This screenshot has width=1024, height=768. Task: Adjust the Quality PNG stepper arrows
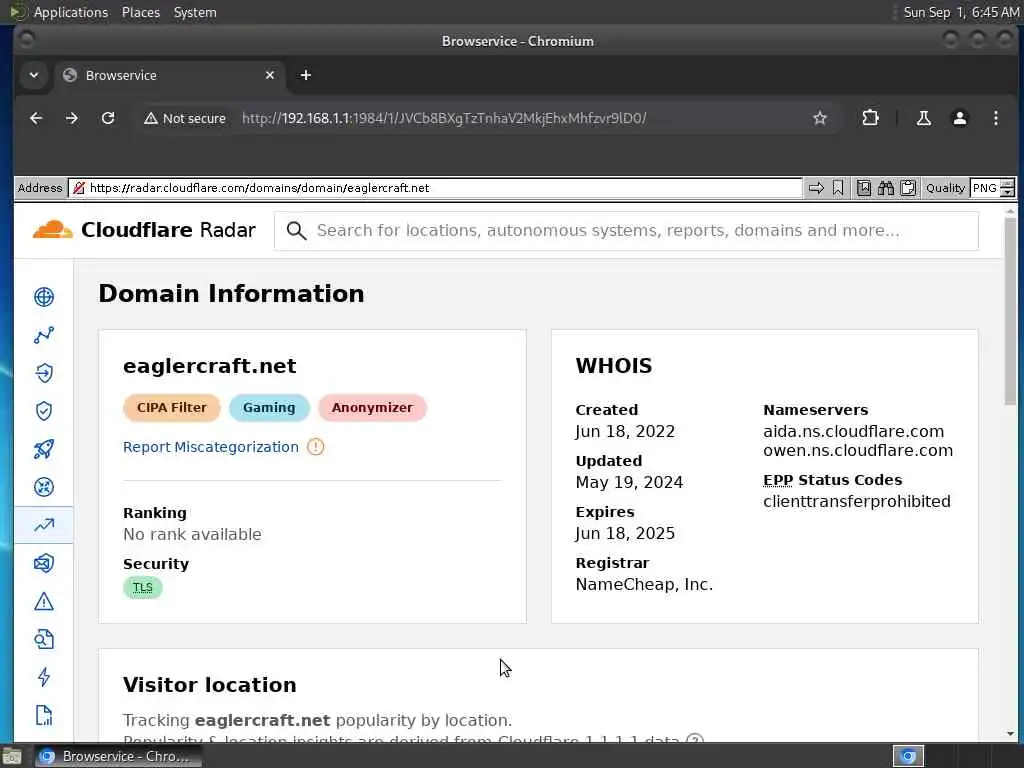tap(1008, 188)
